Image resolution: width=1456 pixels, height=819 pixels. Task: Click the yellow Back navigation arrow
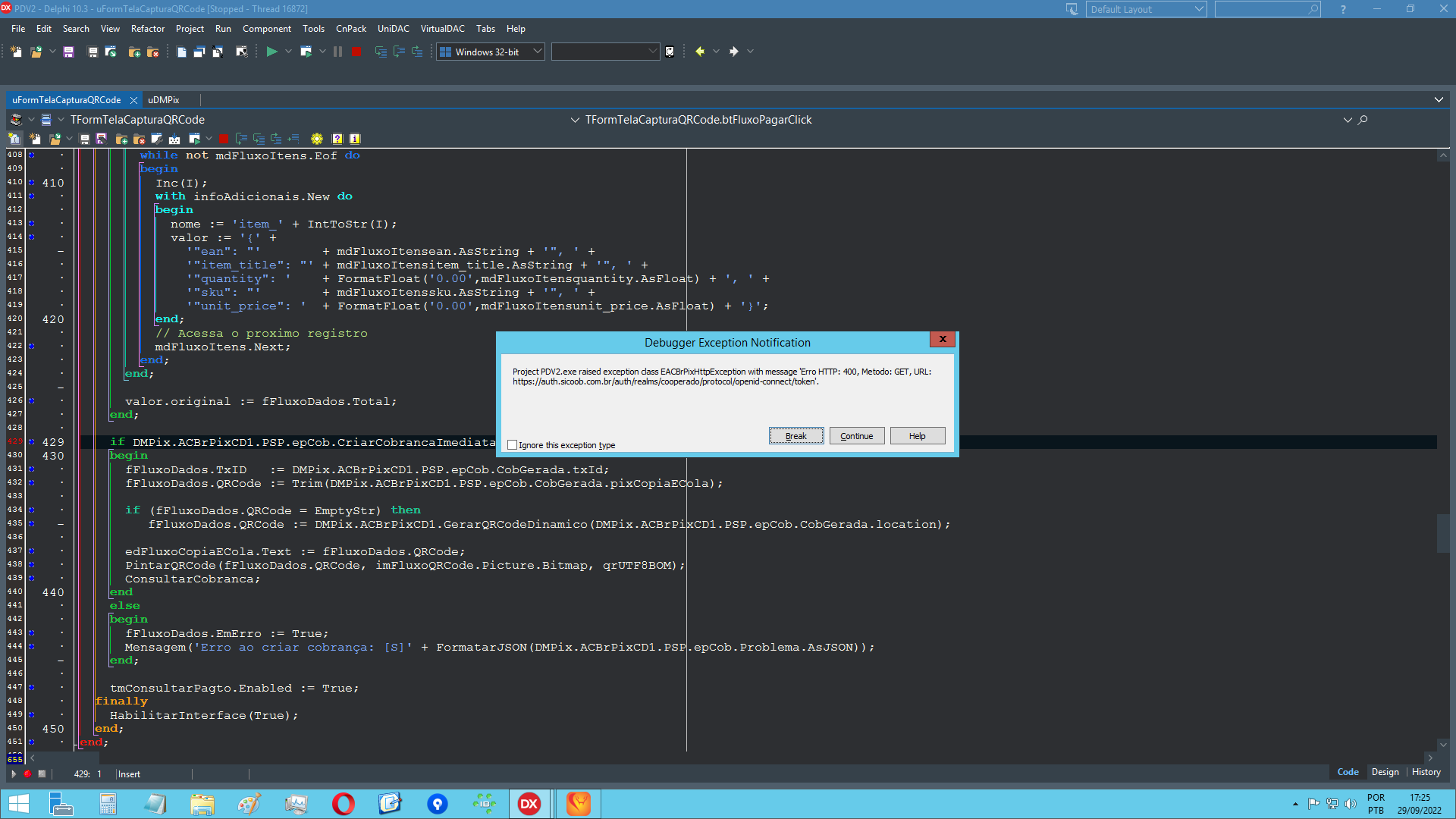point(700,52)
